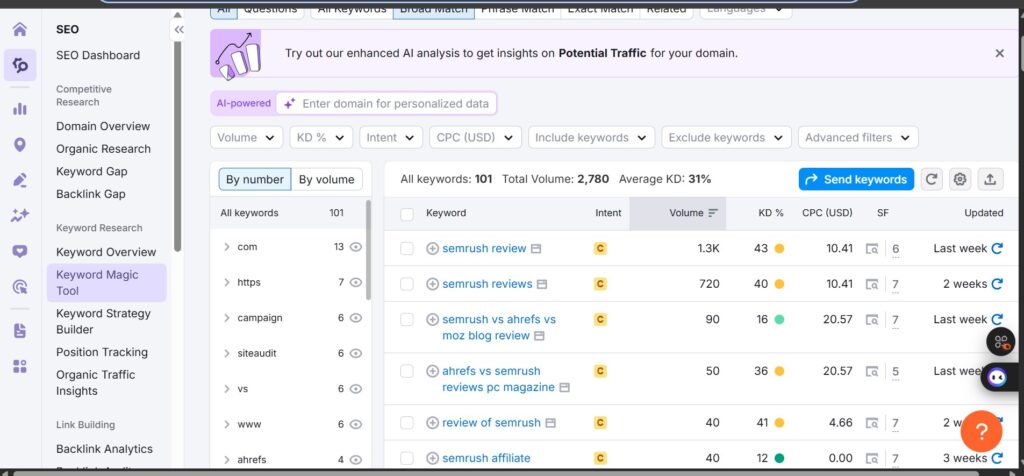This screenshot has width=1024, height=476.
Task: Open Keyword Magic Tool in sidebar
Action: click(x=106, y=283)
